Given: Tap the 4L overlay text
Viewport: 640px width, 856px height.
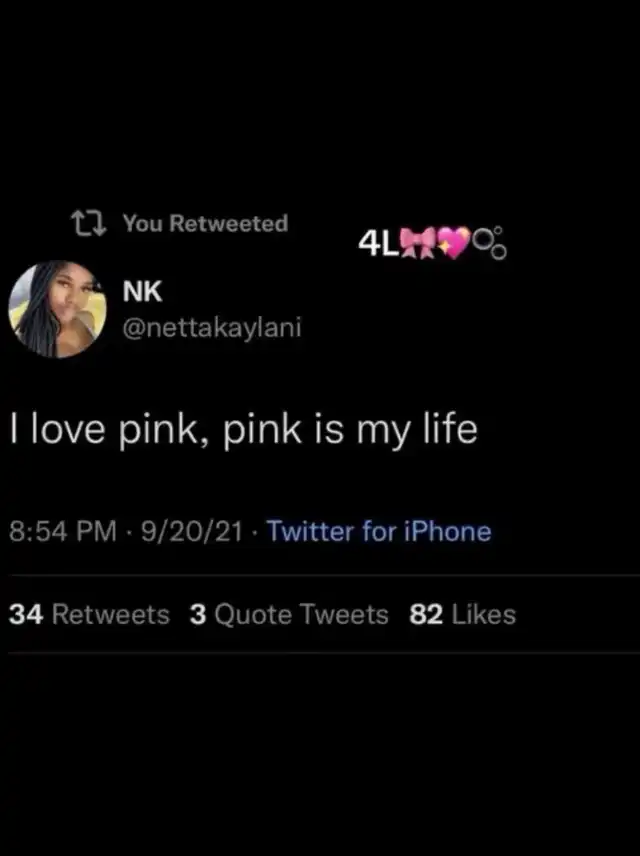Looking at the screenshot, I should [x=379, y=243].
